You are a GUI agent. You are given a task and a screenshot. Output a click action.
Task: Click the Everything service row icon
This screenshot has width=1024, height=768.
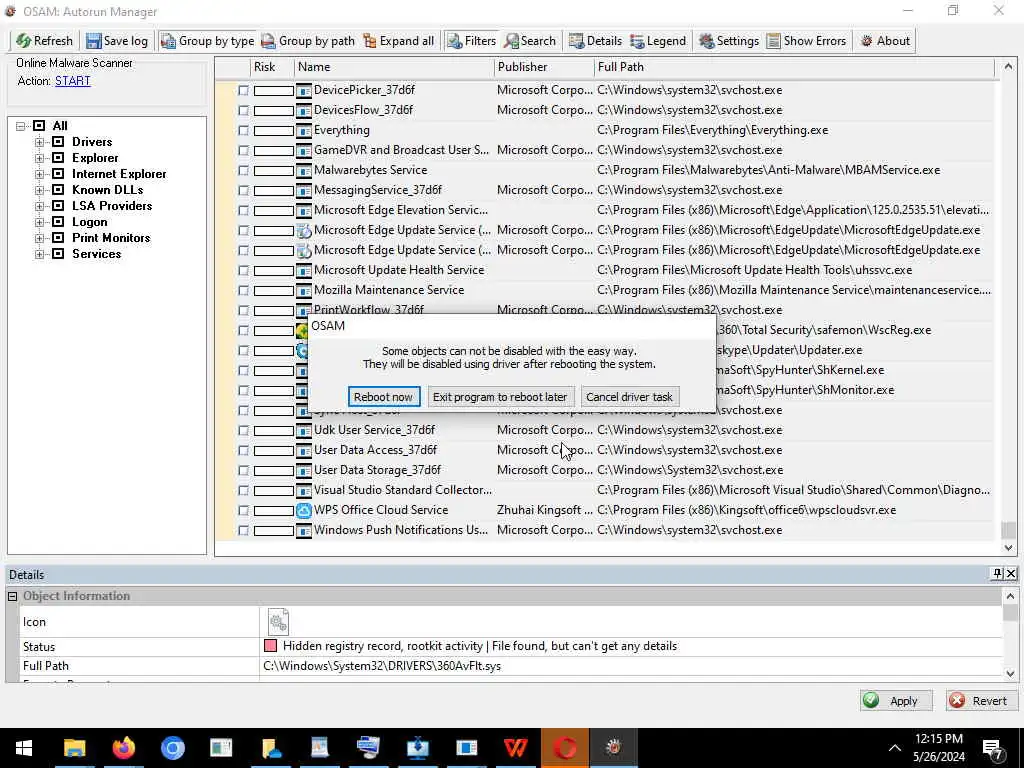304,131
